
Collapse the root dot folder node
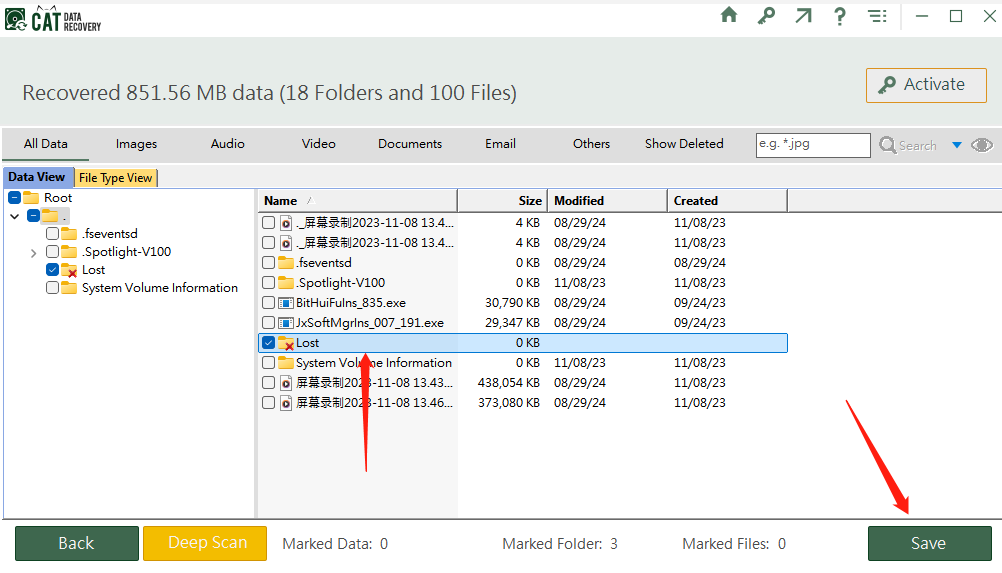tap(14, 216)
